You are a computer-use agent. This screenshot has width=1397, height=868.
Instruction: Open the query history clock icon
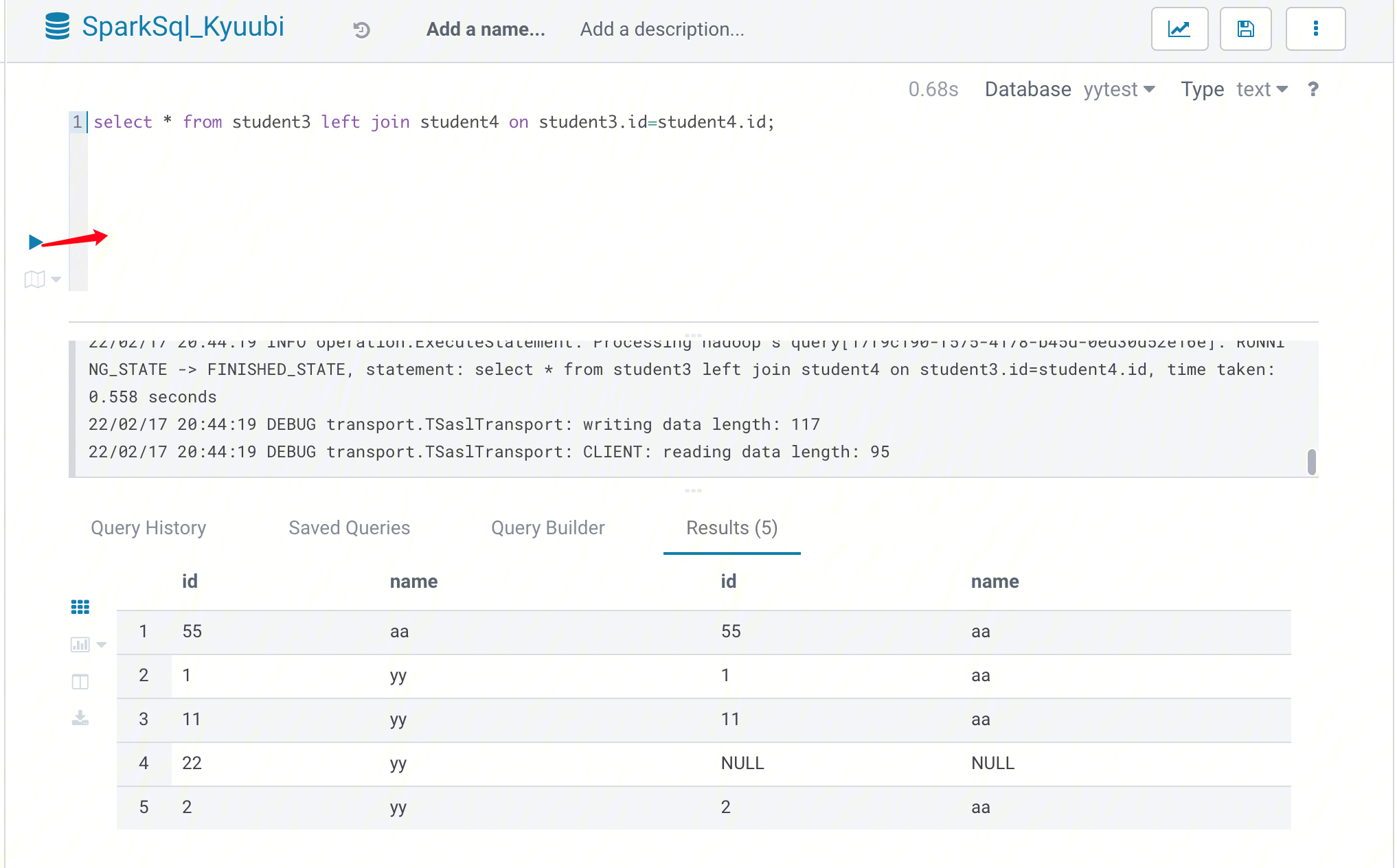361,30
